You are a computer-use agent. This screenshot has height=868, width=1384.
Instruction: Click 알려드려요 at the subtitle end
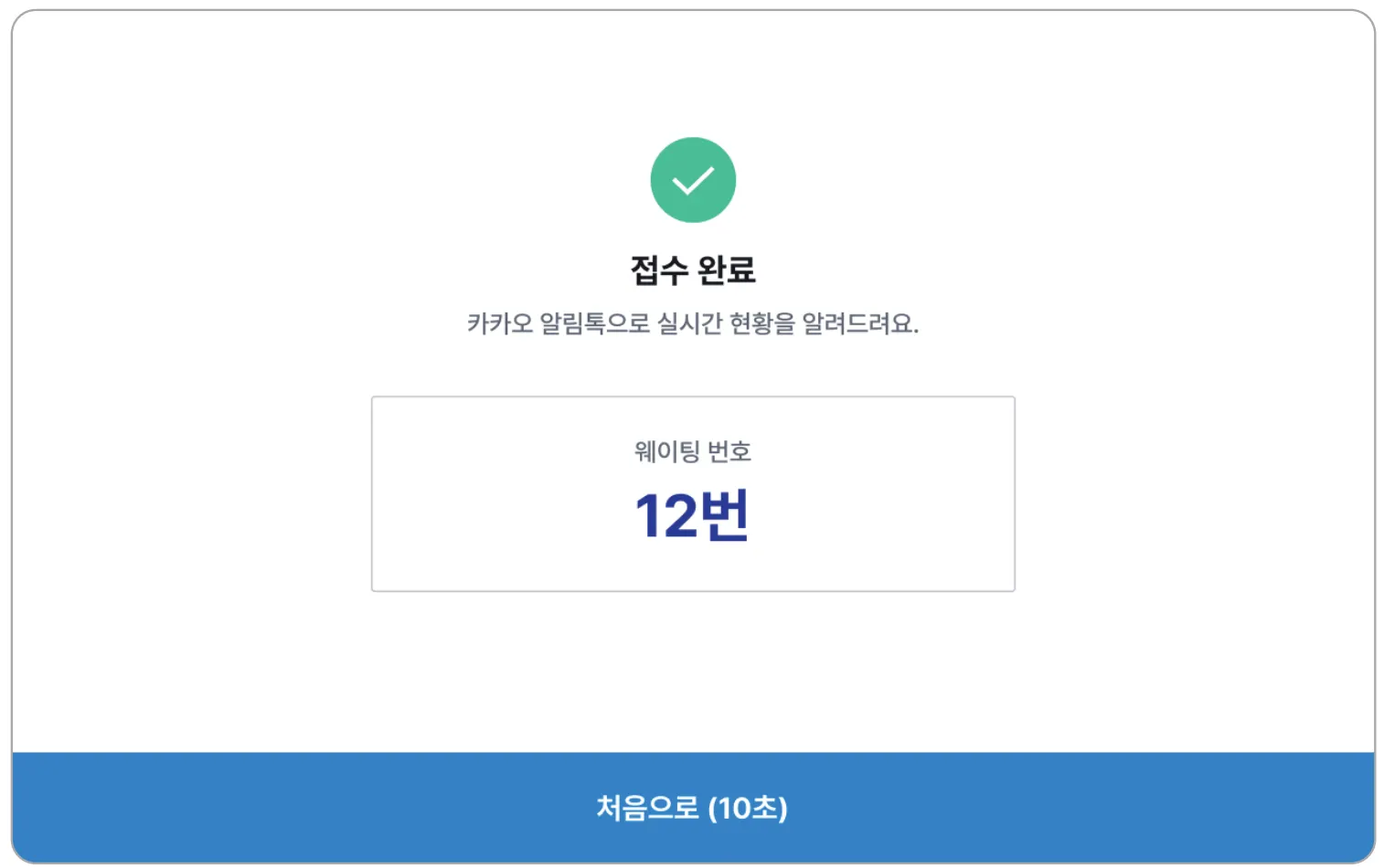(x=859, y=323)
